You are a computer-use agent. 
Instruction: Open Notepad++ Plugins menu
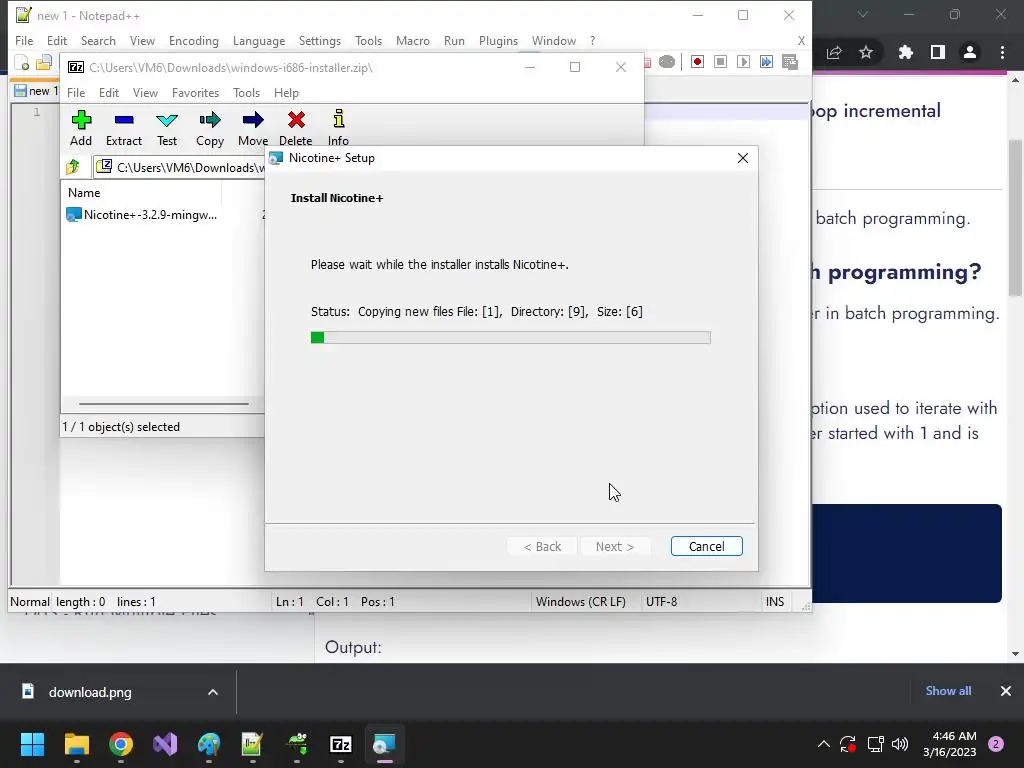pyautogui.click(x=498, y=40)
